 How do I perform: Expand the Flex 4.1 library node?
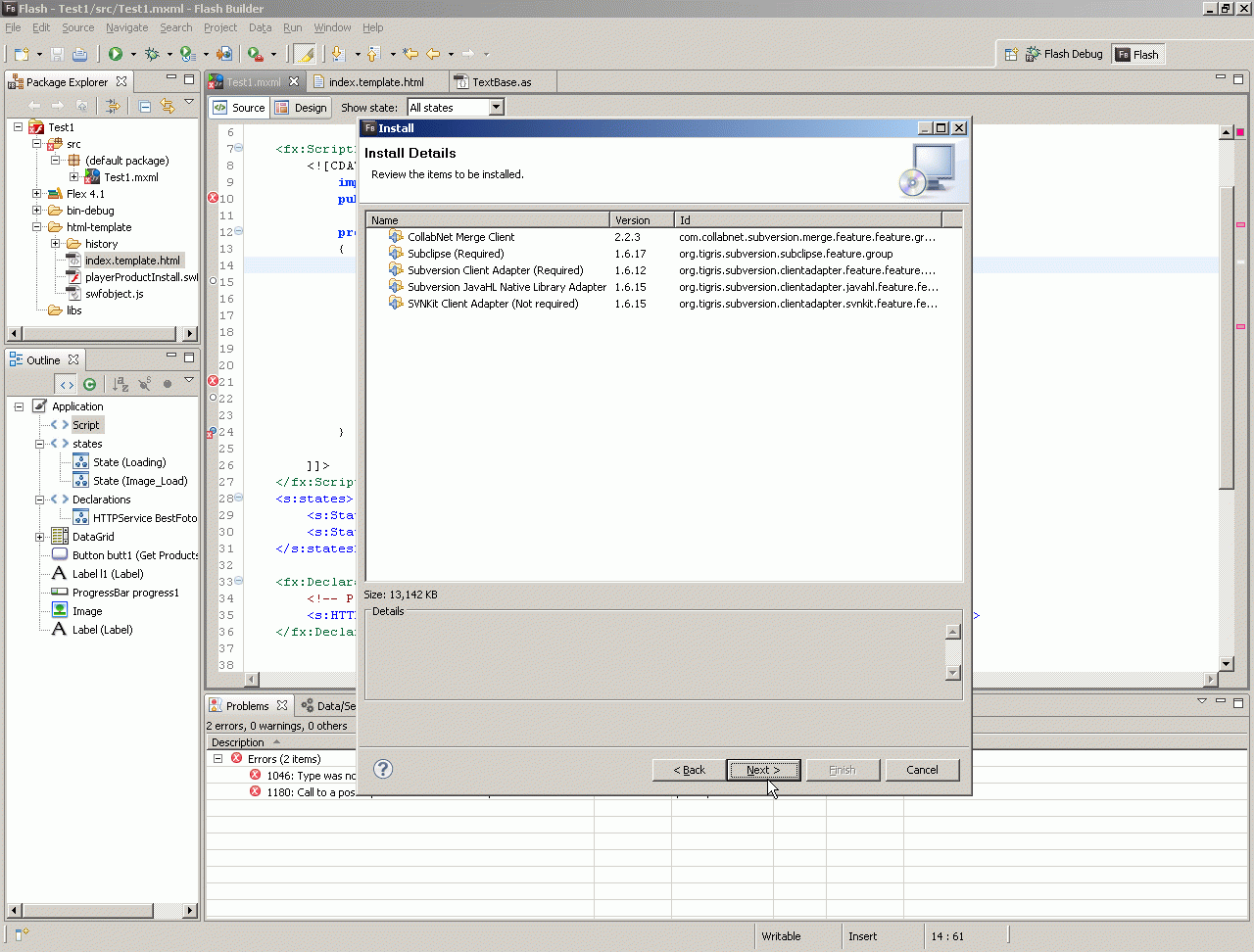tap(36, 194)
